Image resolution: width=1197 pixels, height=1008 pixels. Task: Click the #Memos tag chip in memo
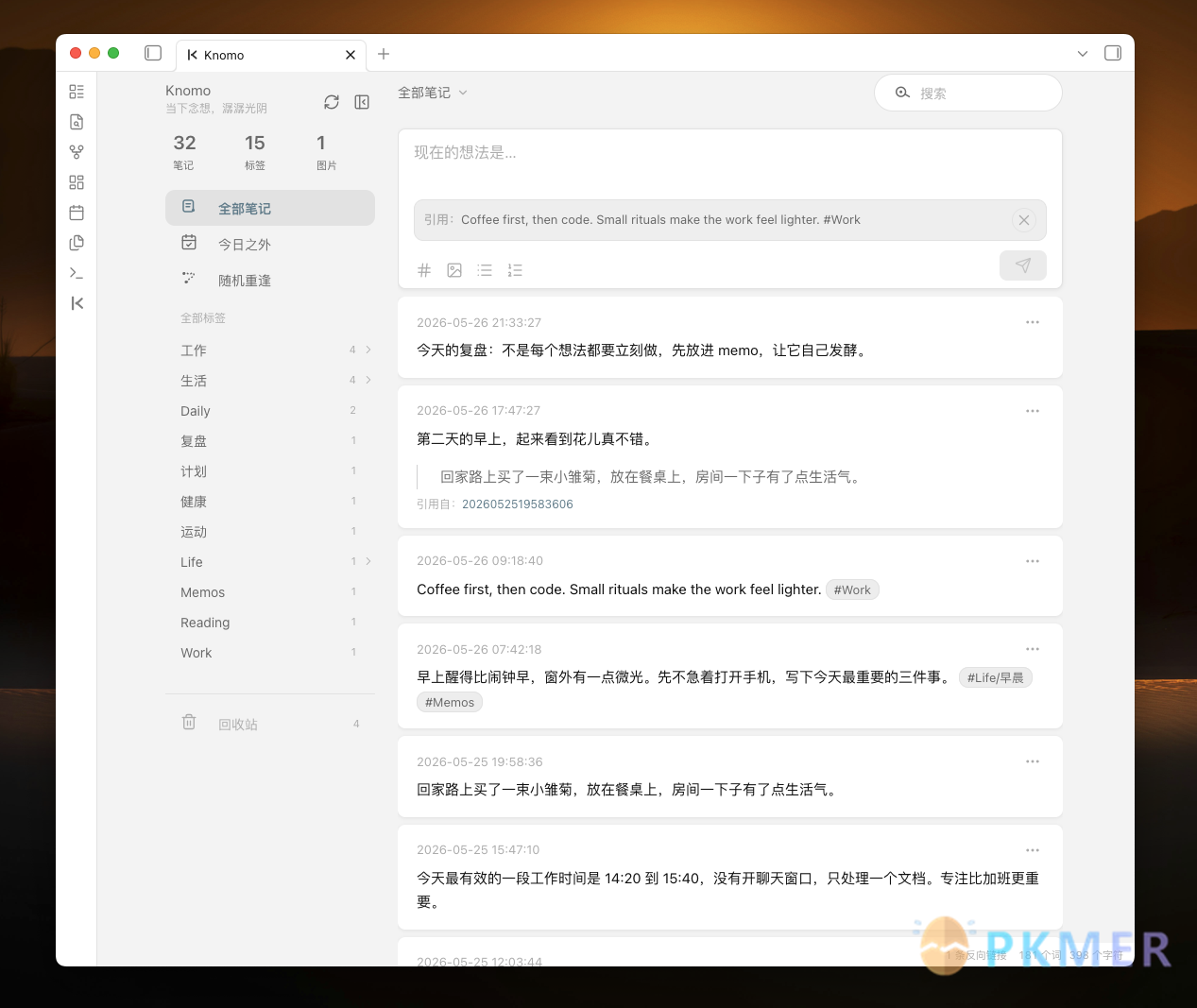click(450, 702)
